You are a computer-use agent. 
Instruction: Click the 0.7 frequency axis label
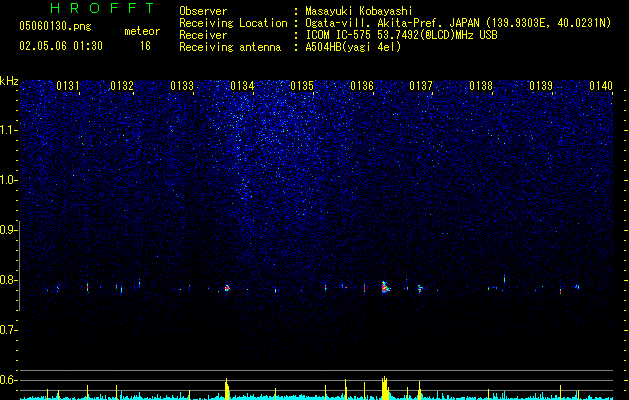pyautogui.click(x=7, y=330)
